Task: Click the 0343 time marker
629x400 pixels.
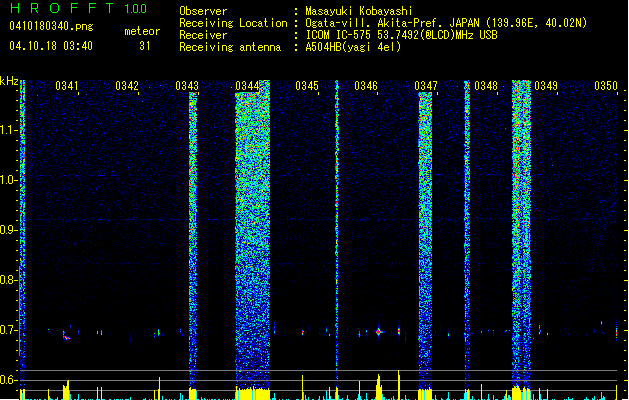Action: pos(187,86)
